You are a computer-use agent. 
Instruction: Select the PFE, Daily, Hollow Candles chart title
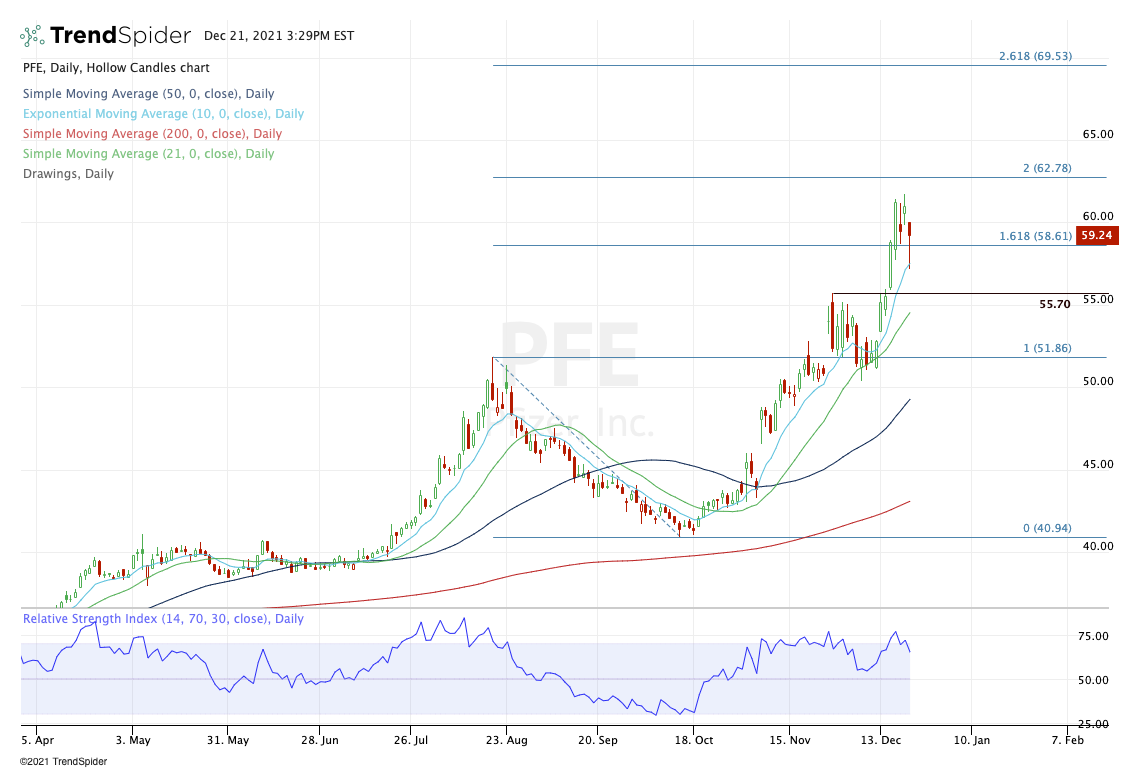click(x=116, y=68)
